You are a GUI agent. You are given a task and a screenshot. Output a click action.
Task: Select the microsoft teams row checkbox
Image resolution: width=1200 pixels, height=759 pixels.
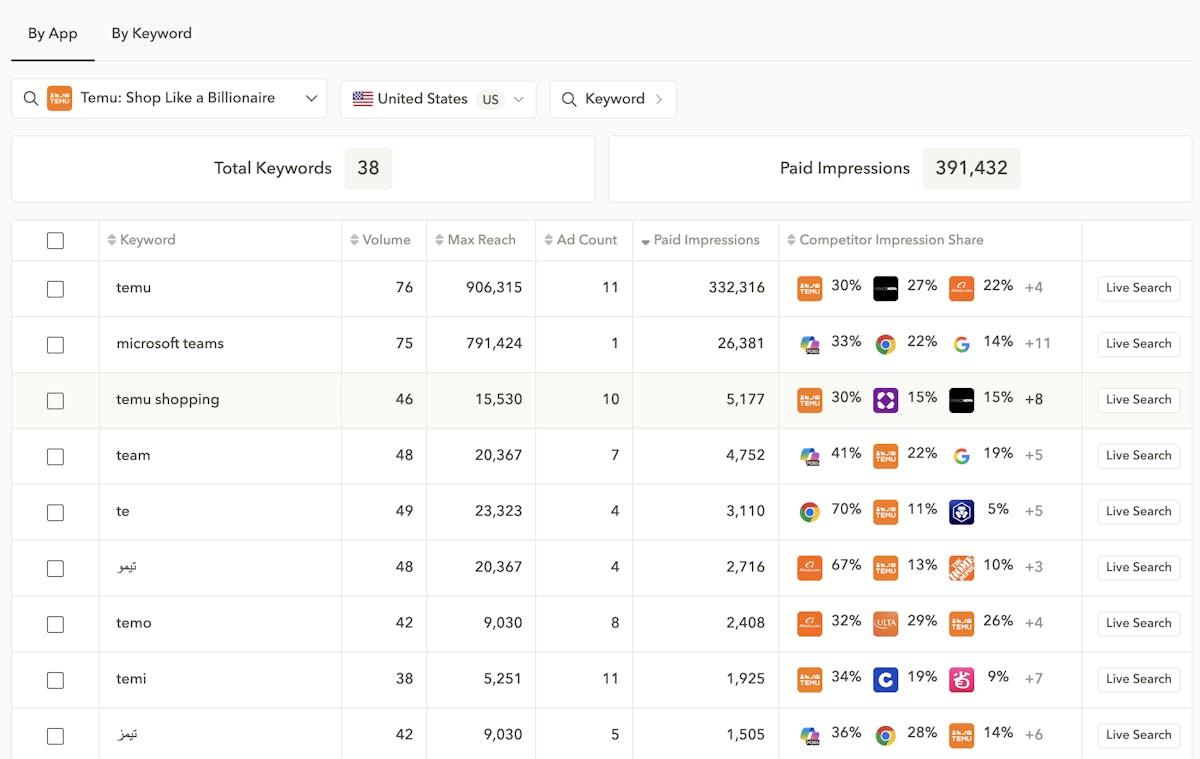55,345
